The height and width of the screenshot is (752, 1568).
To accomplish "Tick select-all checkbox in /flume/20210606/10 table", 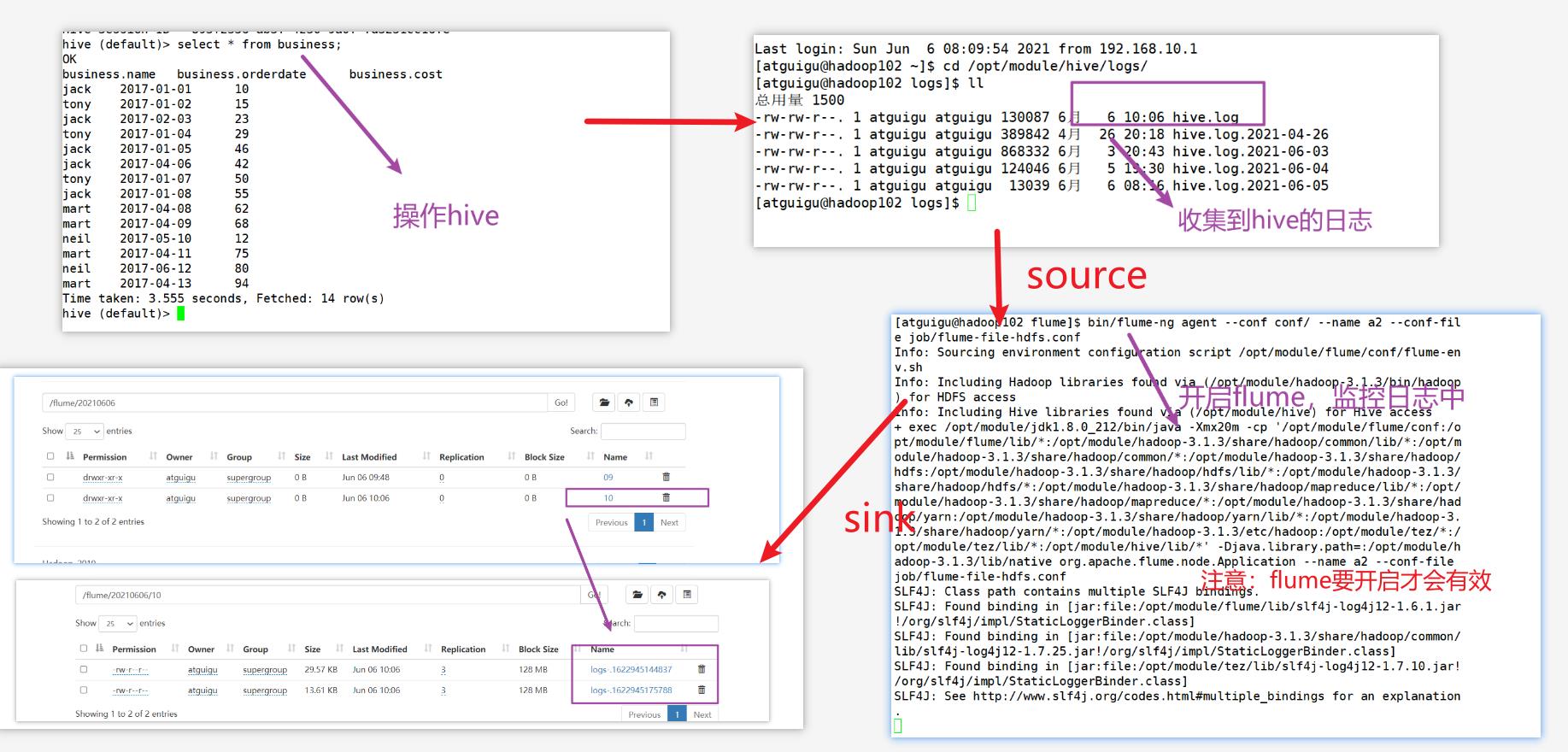I will [83, 649].
